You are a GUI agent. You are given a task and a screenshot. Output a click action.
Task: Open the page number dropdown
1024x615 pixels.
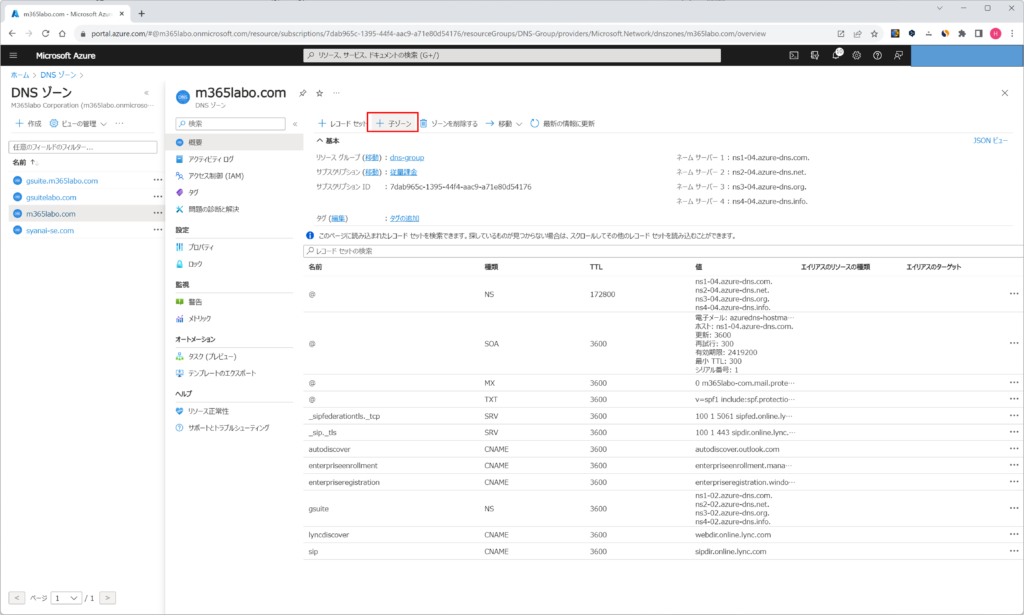[66, 598]
